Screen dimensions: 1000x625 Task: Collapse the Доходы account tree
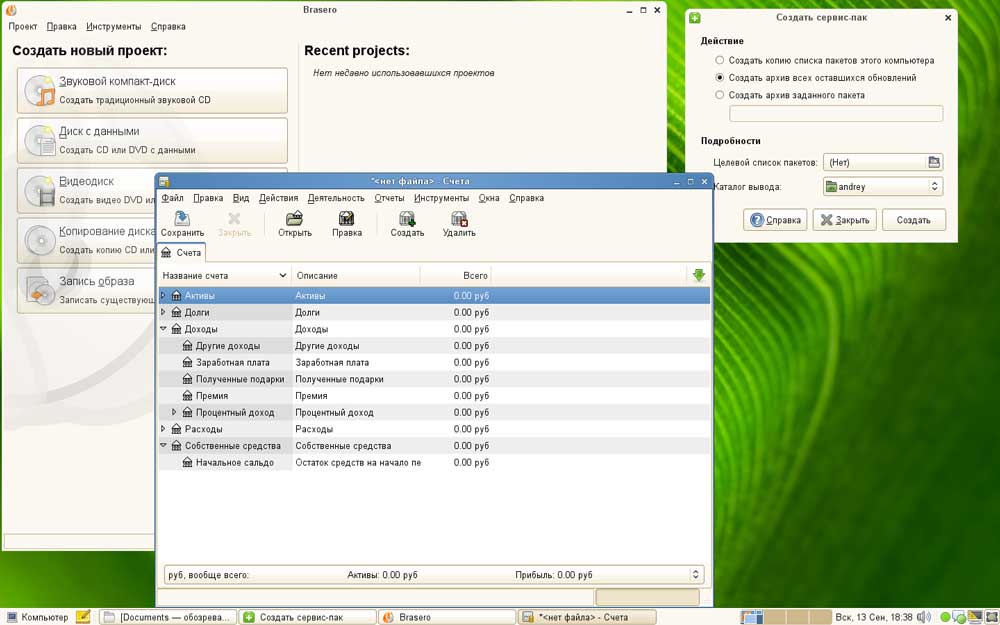click(x=163, y=329)
